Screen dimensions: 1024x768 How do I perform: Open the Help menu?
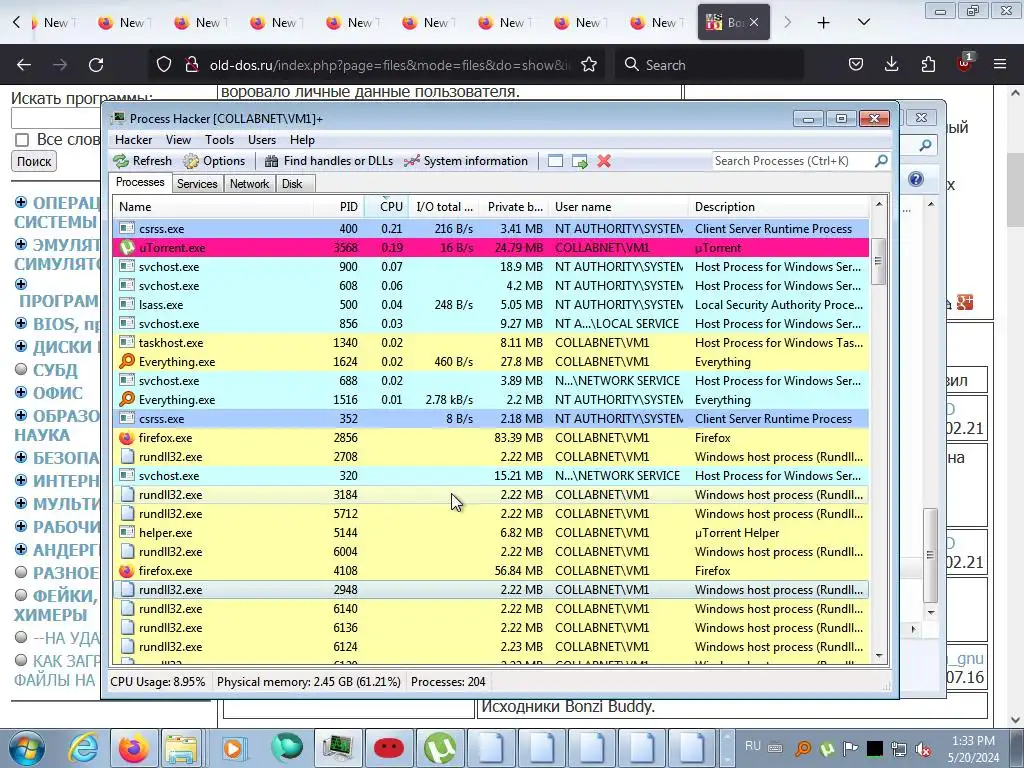pos(302,140)
